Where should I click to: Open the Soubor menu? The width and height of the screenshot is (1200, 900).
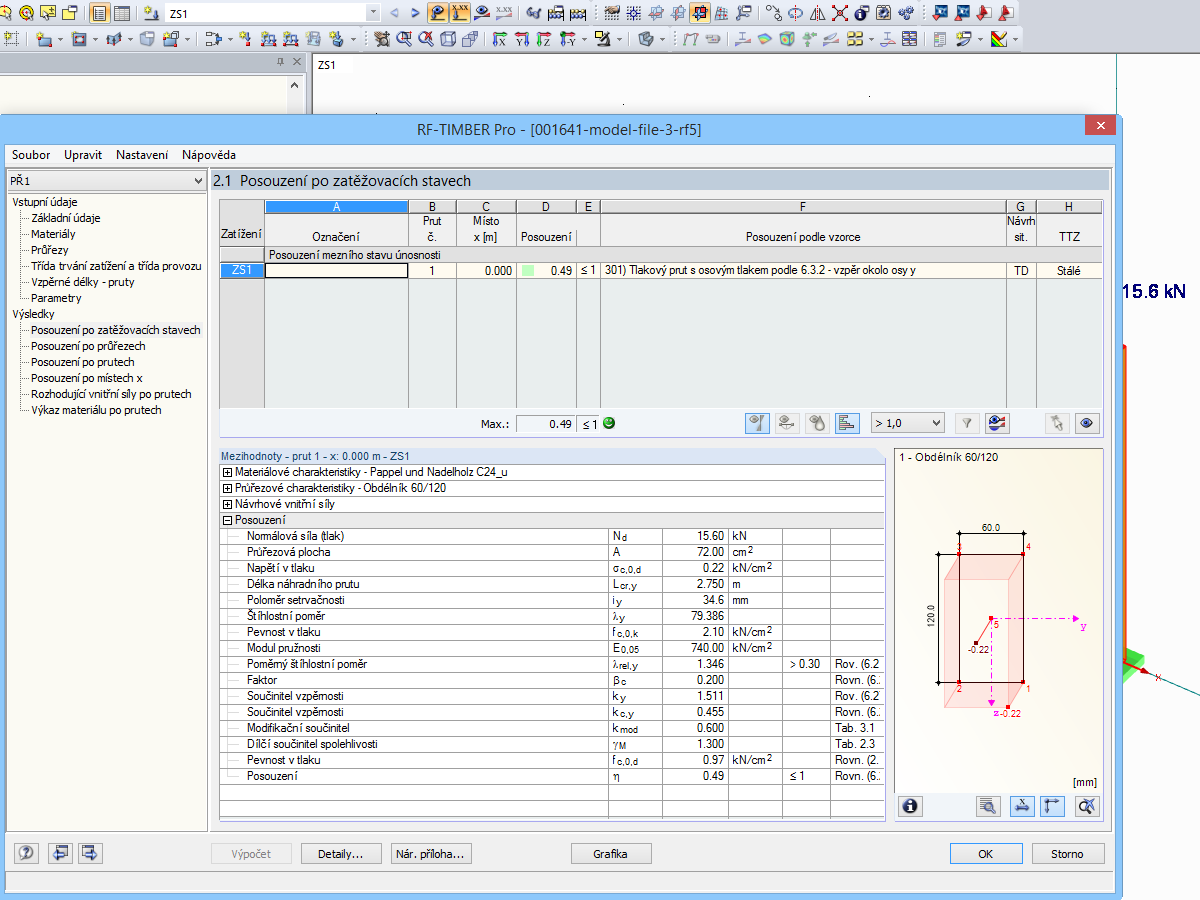(x=31, y=155)
